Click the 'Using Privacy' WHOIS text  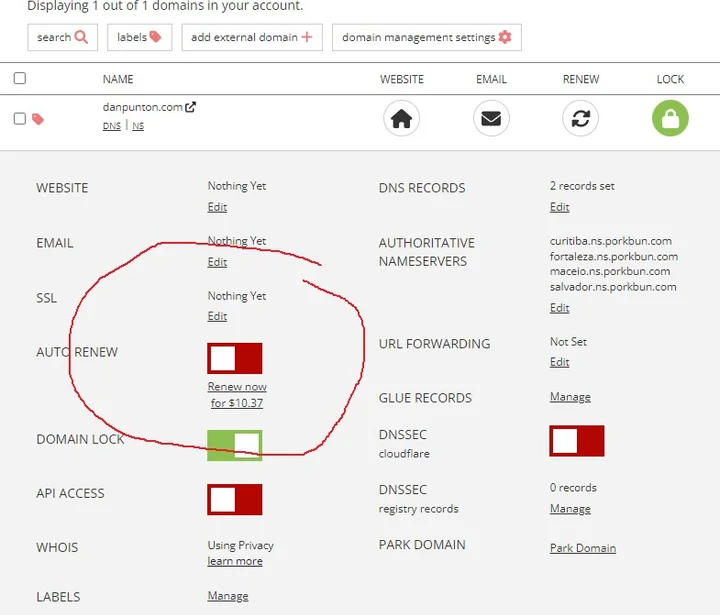click(241, 546)
